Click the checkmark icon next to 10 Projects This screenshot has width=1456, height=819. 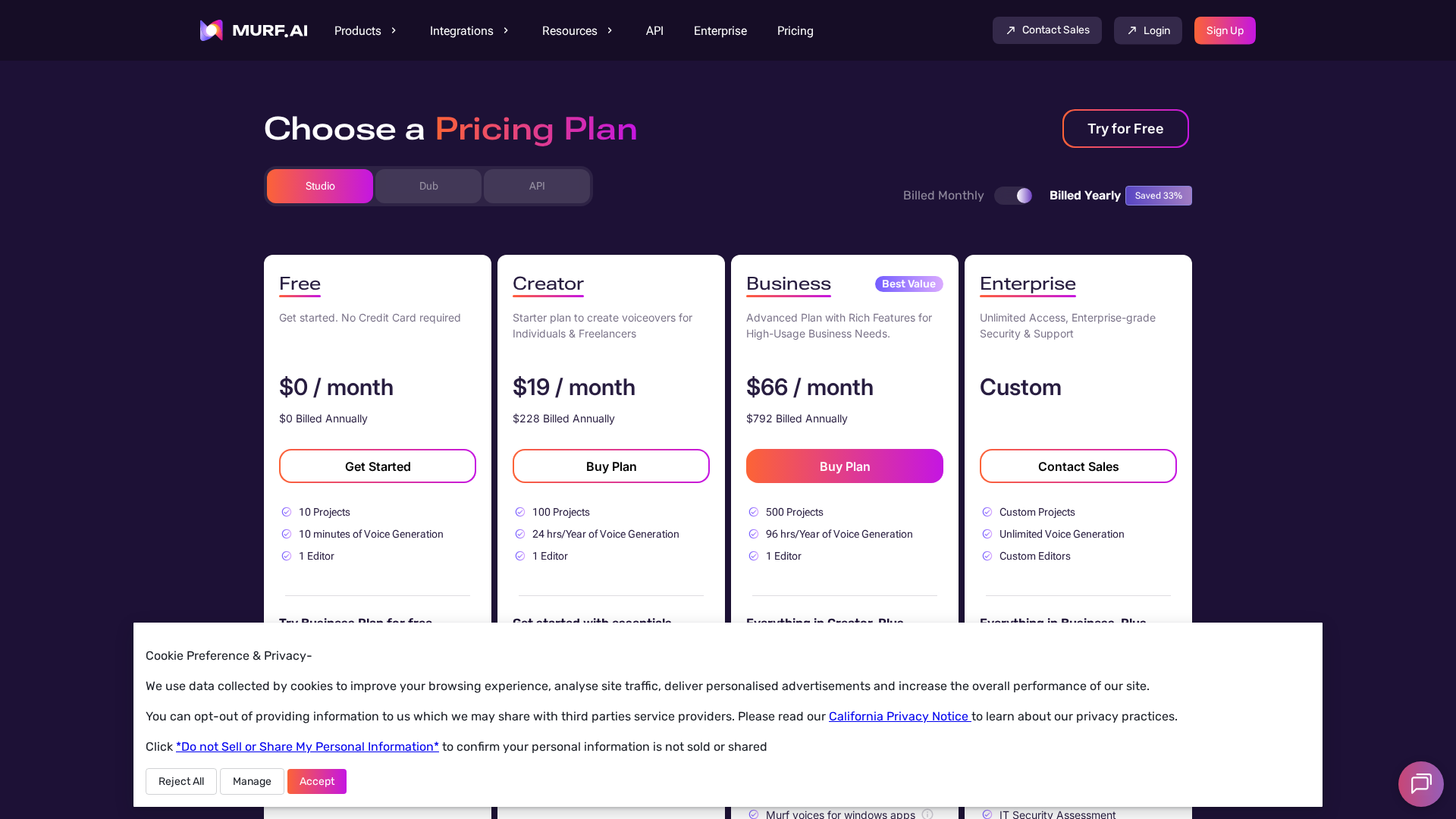286,512
